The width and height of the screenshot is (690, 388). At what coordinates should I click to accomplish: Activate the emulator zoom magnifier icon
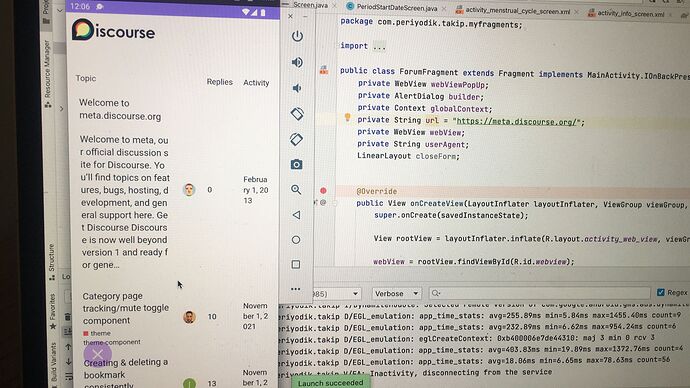[x=296, y=190]
